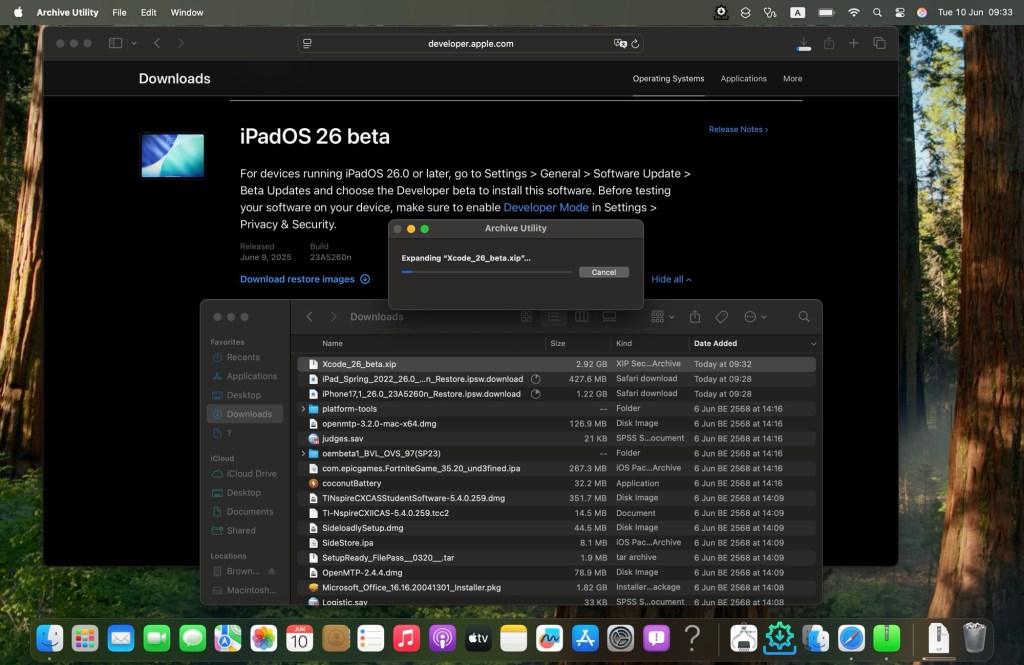Click the developer.apple.com address field
Viewport: 1024px width, 665px height.
tap(470, 44)
